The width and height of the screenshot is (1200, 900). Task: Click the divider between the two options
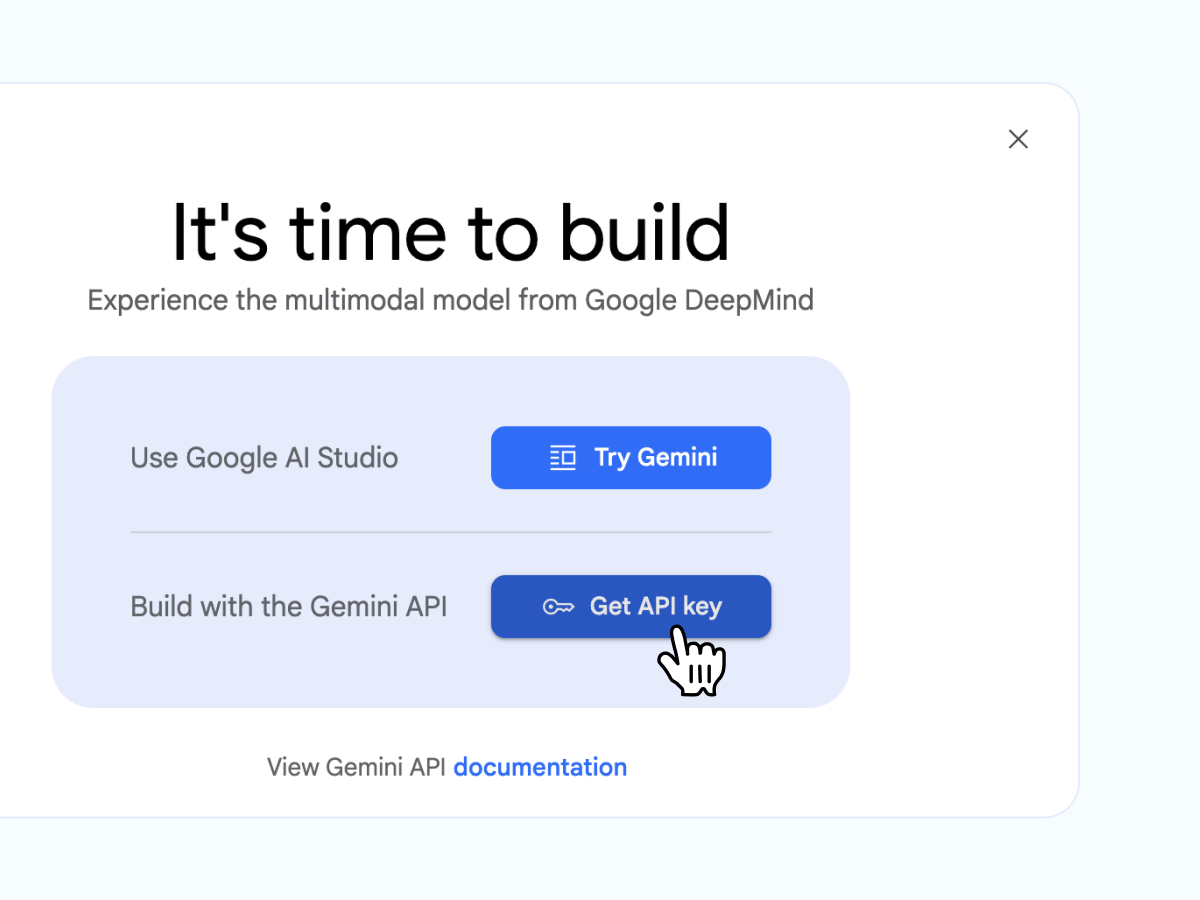tap(450, 531)
